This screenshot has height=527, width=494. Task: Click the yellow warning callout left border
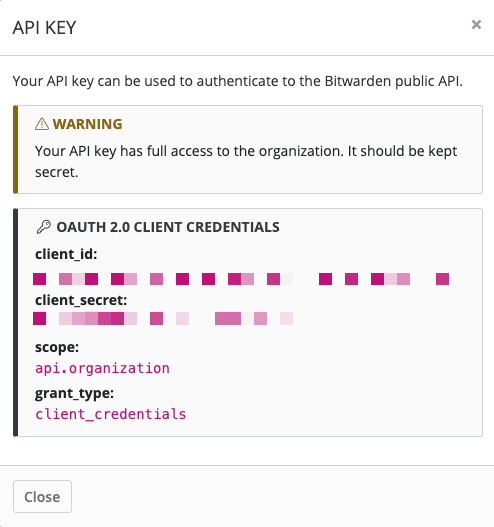coord(15,149)
